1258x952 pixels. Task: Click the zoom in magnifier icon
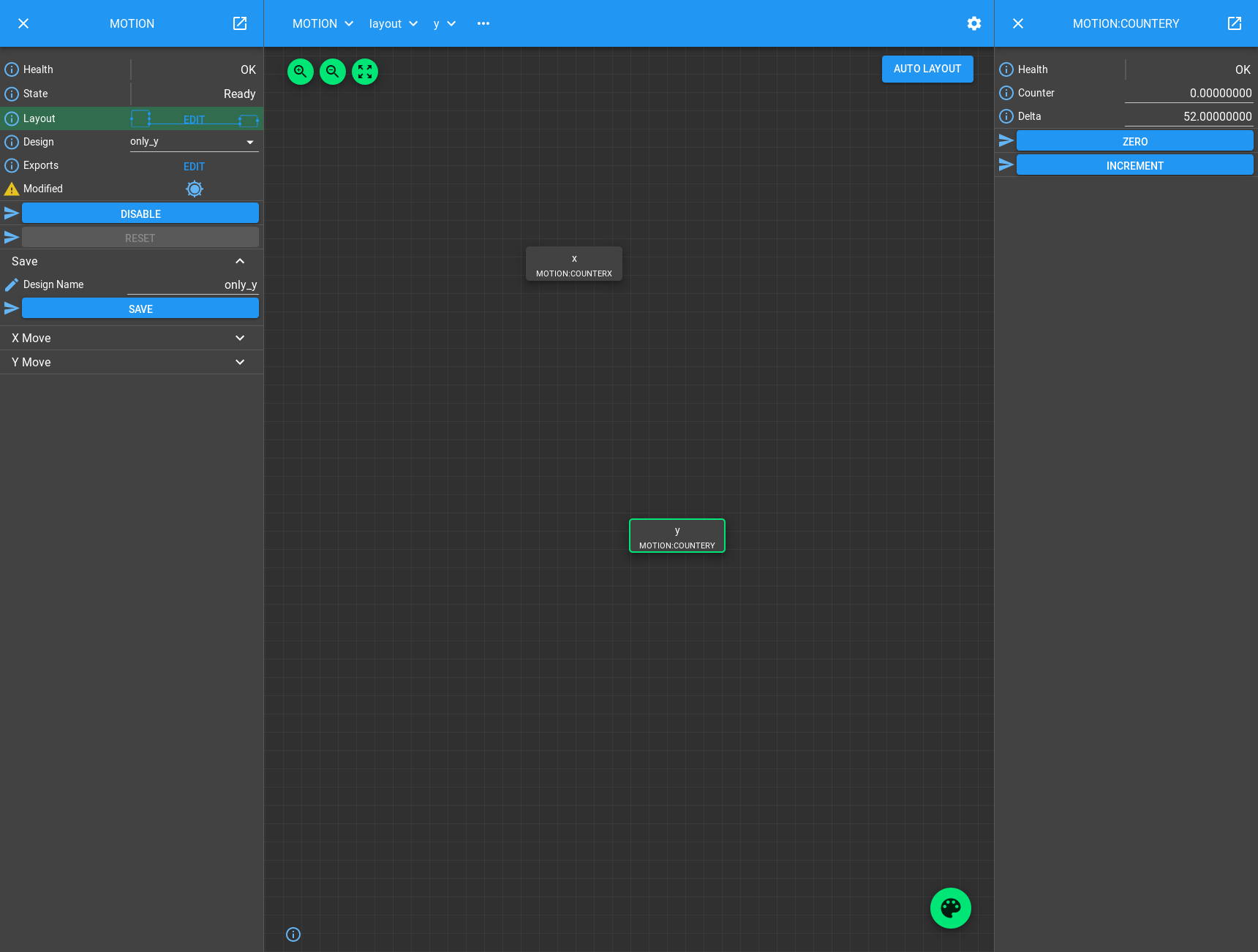(300, 72)
